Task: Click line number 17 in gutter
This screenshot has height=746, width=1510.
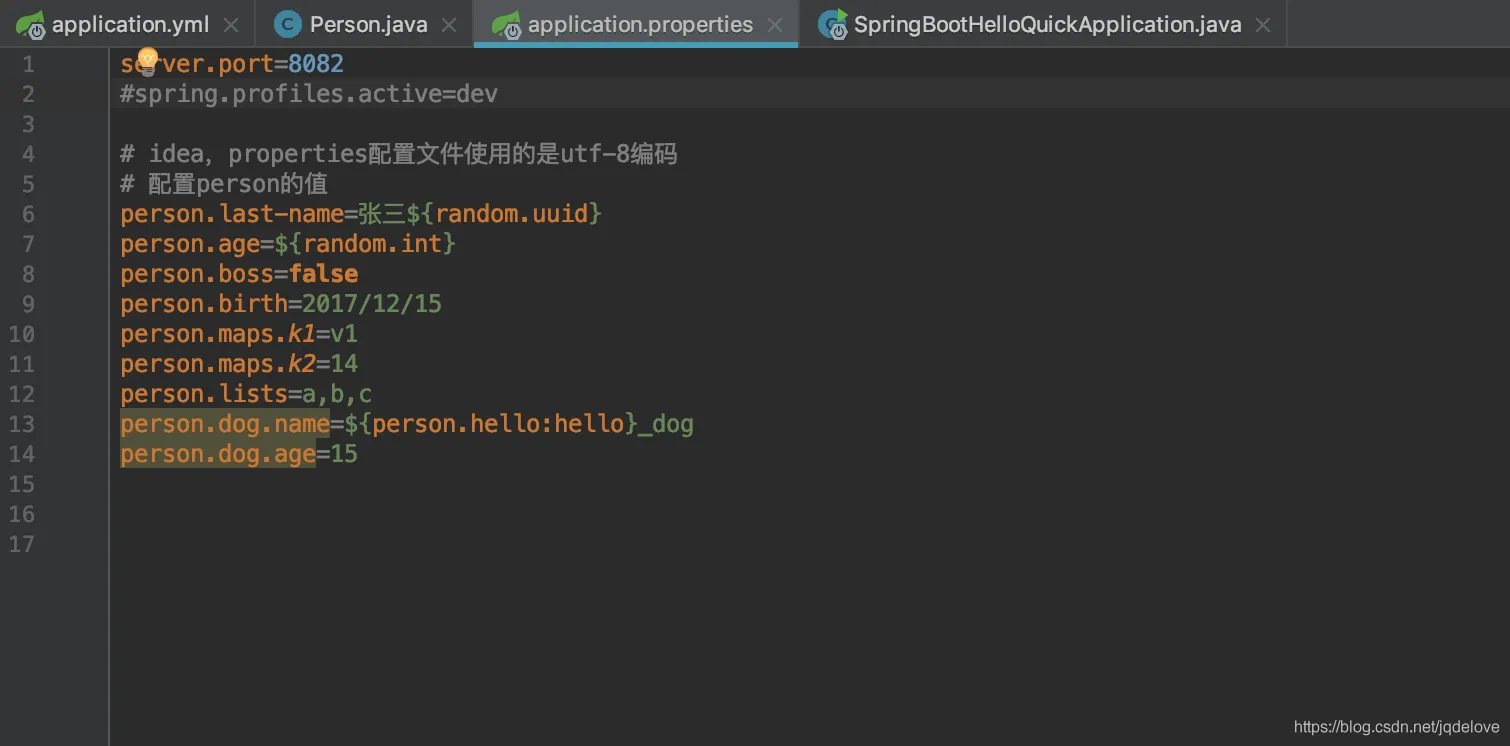Action: click(x=22, y=544)
